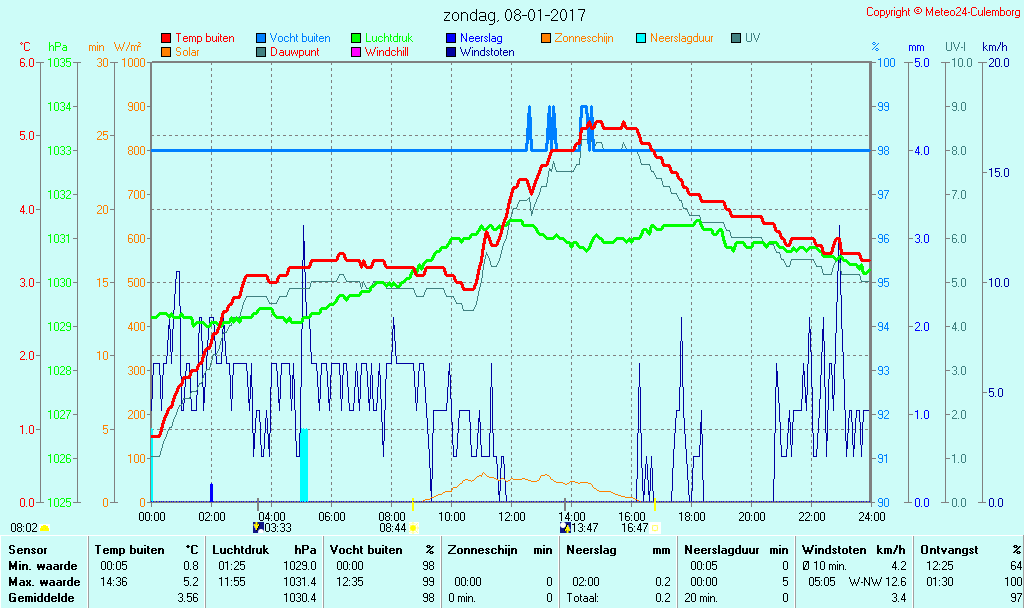Click the sunset icon next to 16:47

pos(656,527)
